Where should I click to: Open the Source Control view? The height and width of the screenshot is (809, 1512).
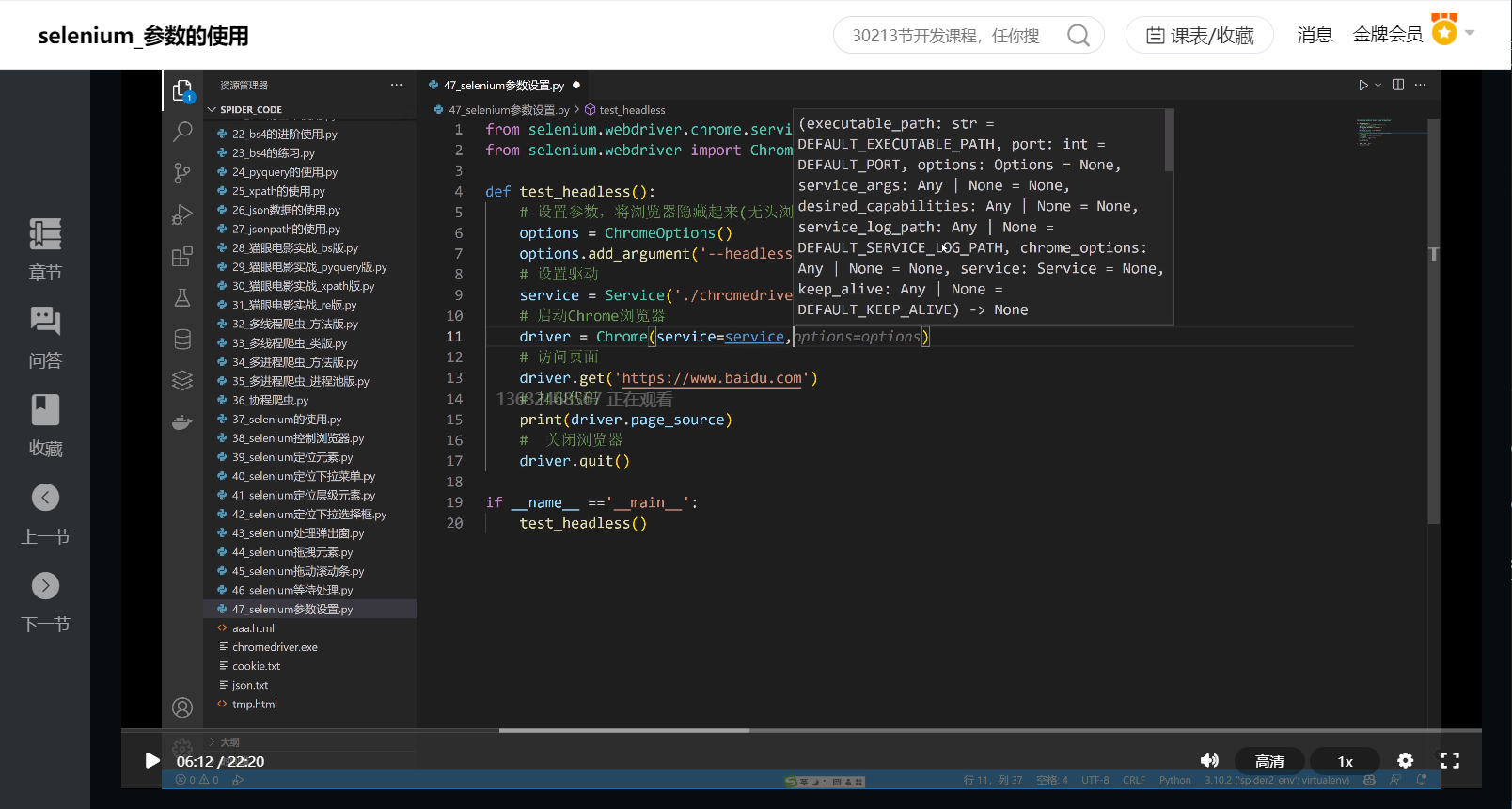182,173
